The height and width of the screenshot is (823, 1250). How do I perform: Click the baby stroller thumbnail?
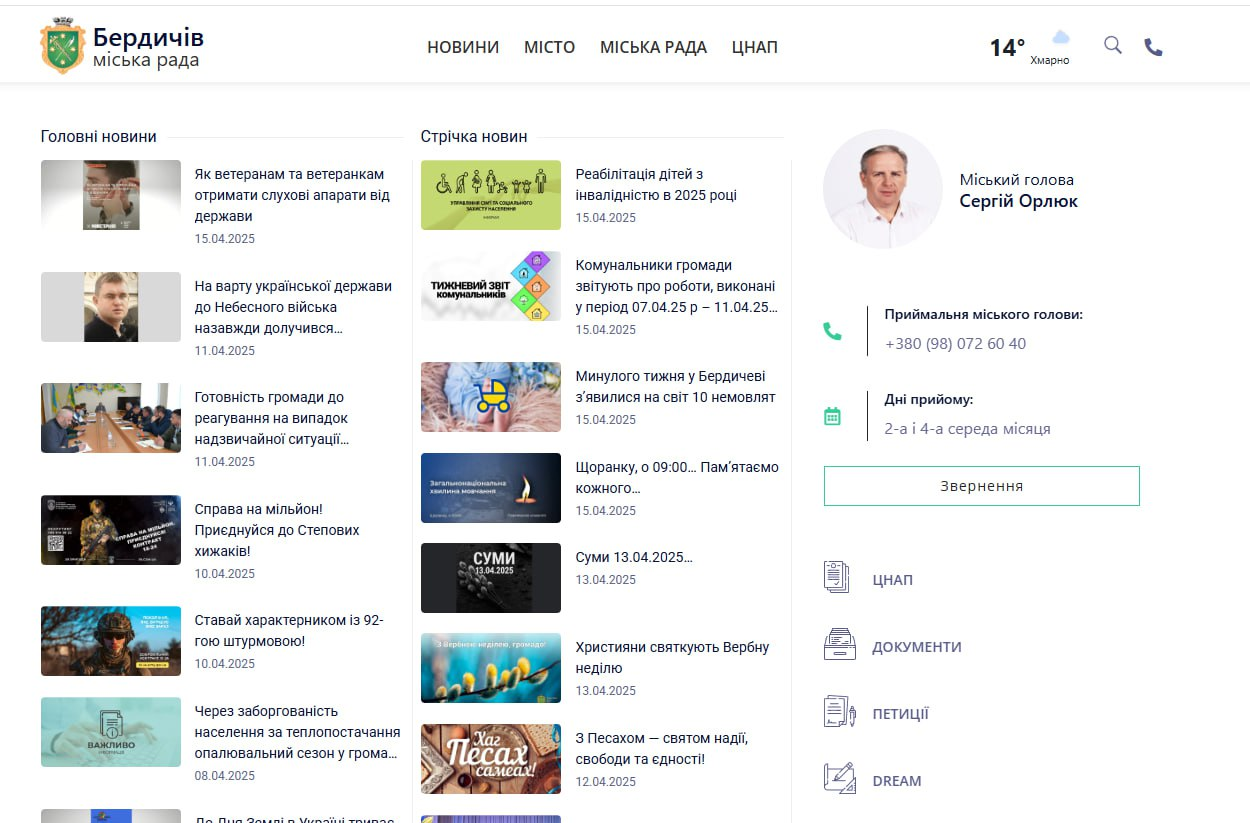pyautogui.click(x=491, y=397)
